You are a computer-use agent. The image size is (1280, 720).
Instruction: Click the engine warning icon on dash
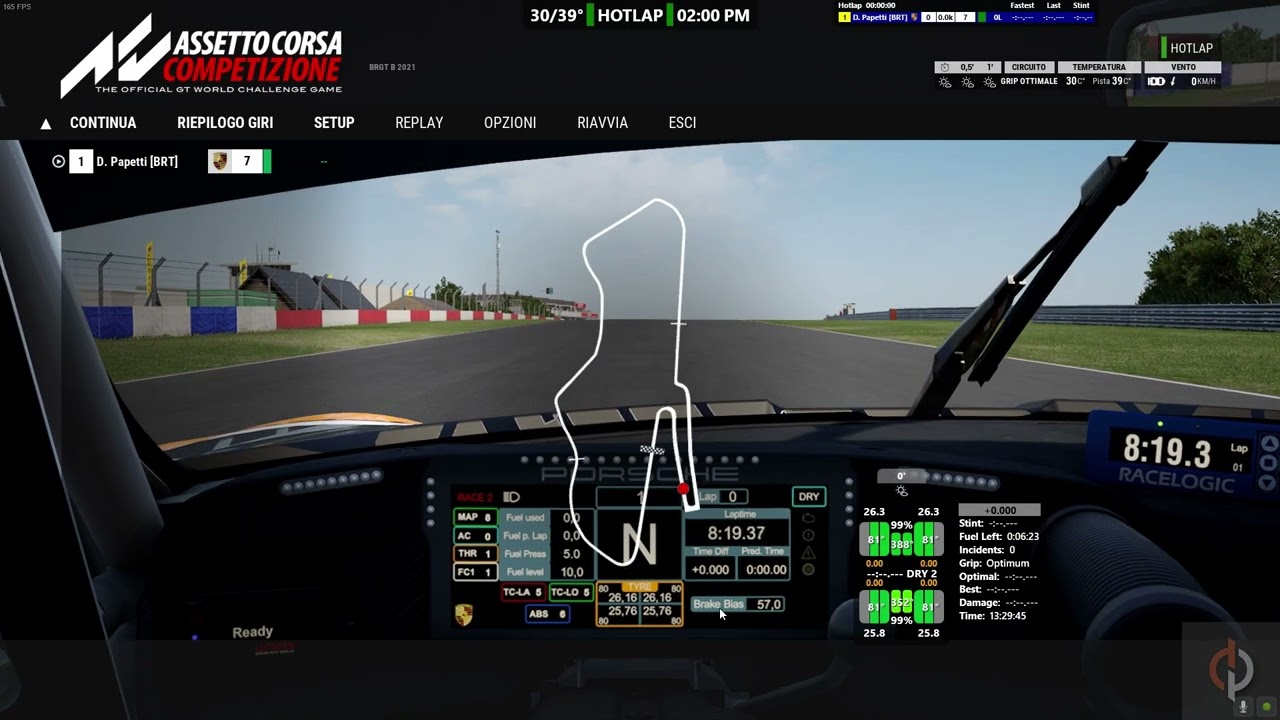(x=808, y=518)
